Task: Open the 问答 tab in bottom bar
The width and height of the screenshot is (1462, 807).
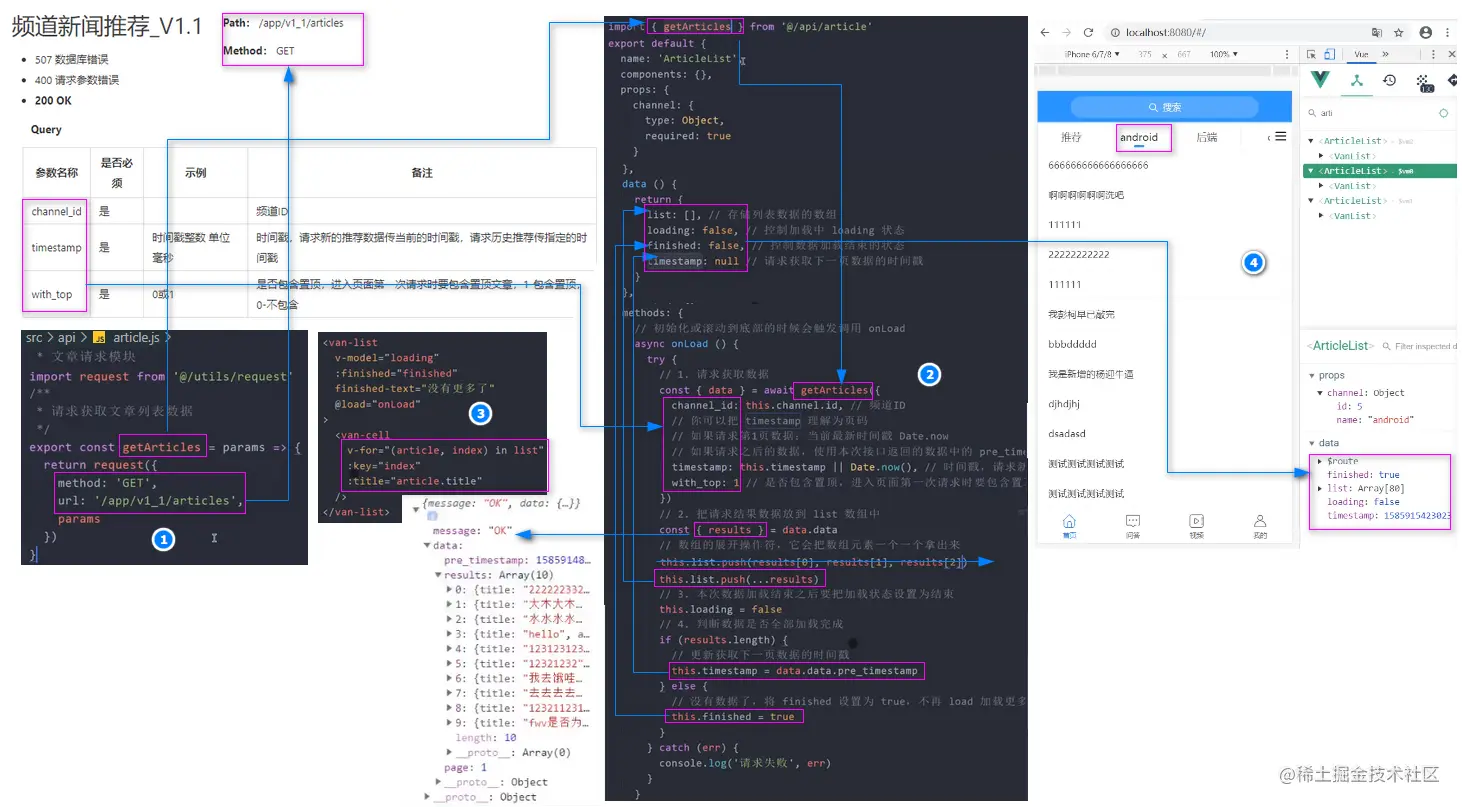Action: (1133, 525)
